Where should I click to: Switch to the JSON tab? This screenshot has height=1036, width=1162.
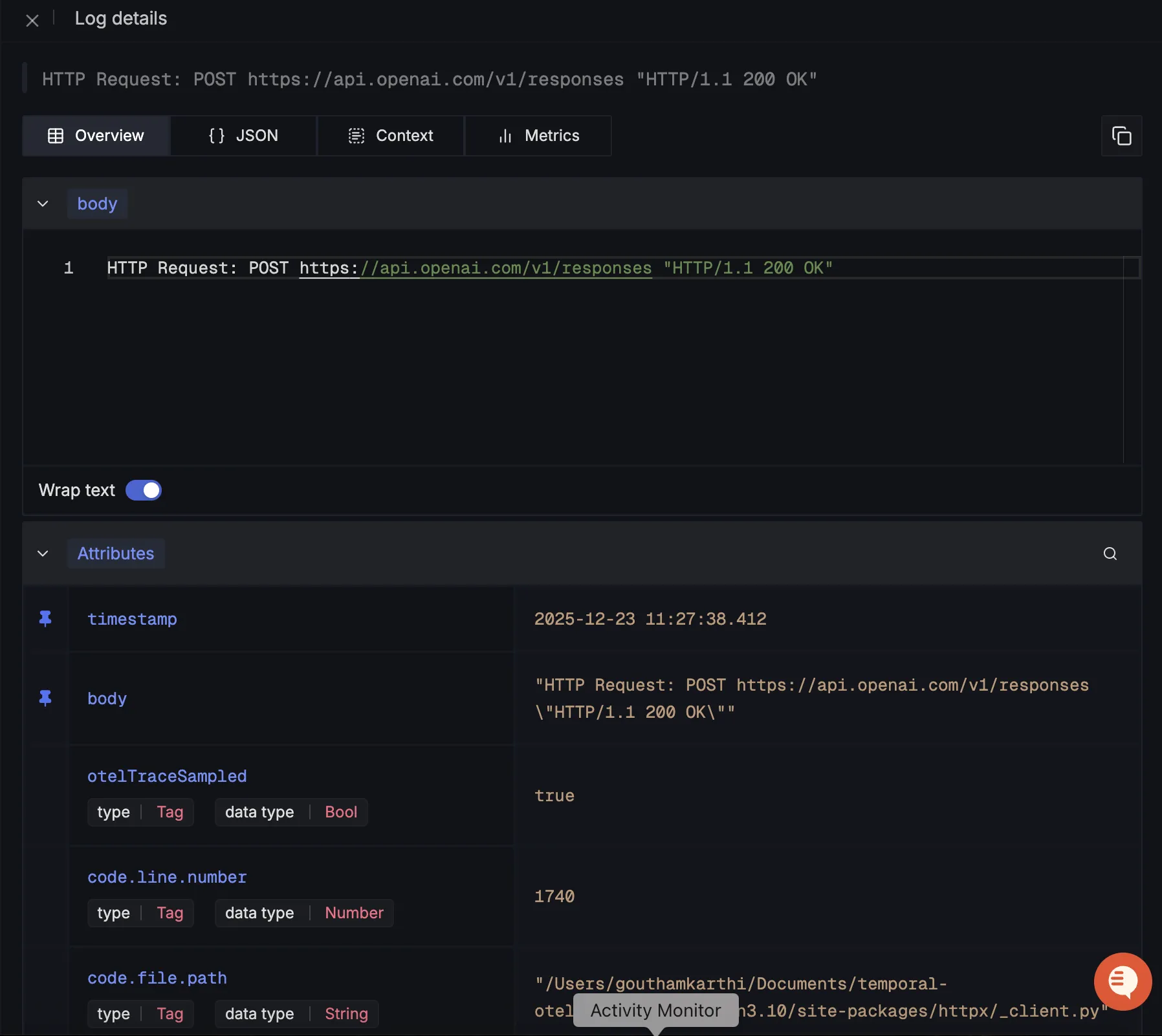tap(244, 136)
